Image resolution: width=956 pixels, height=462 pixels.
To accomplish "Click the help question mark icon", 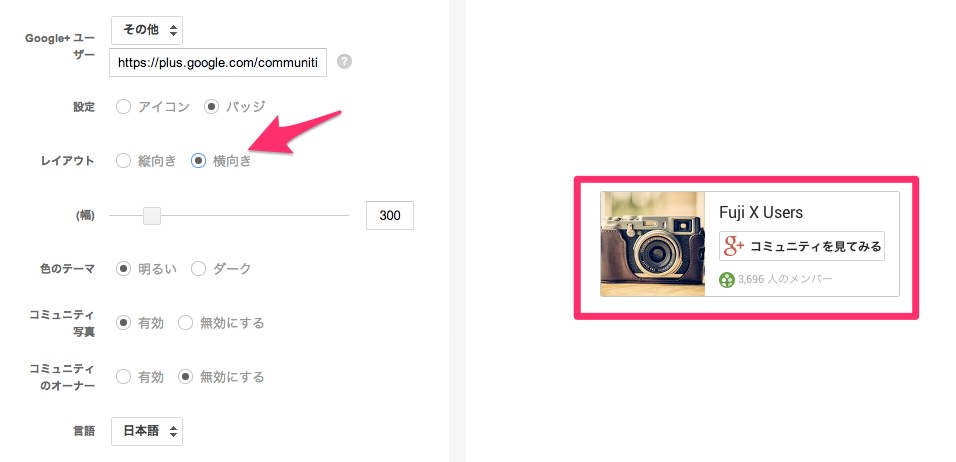I will [344, 62].
